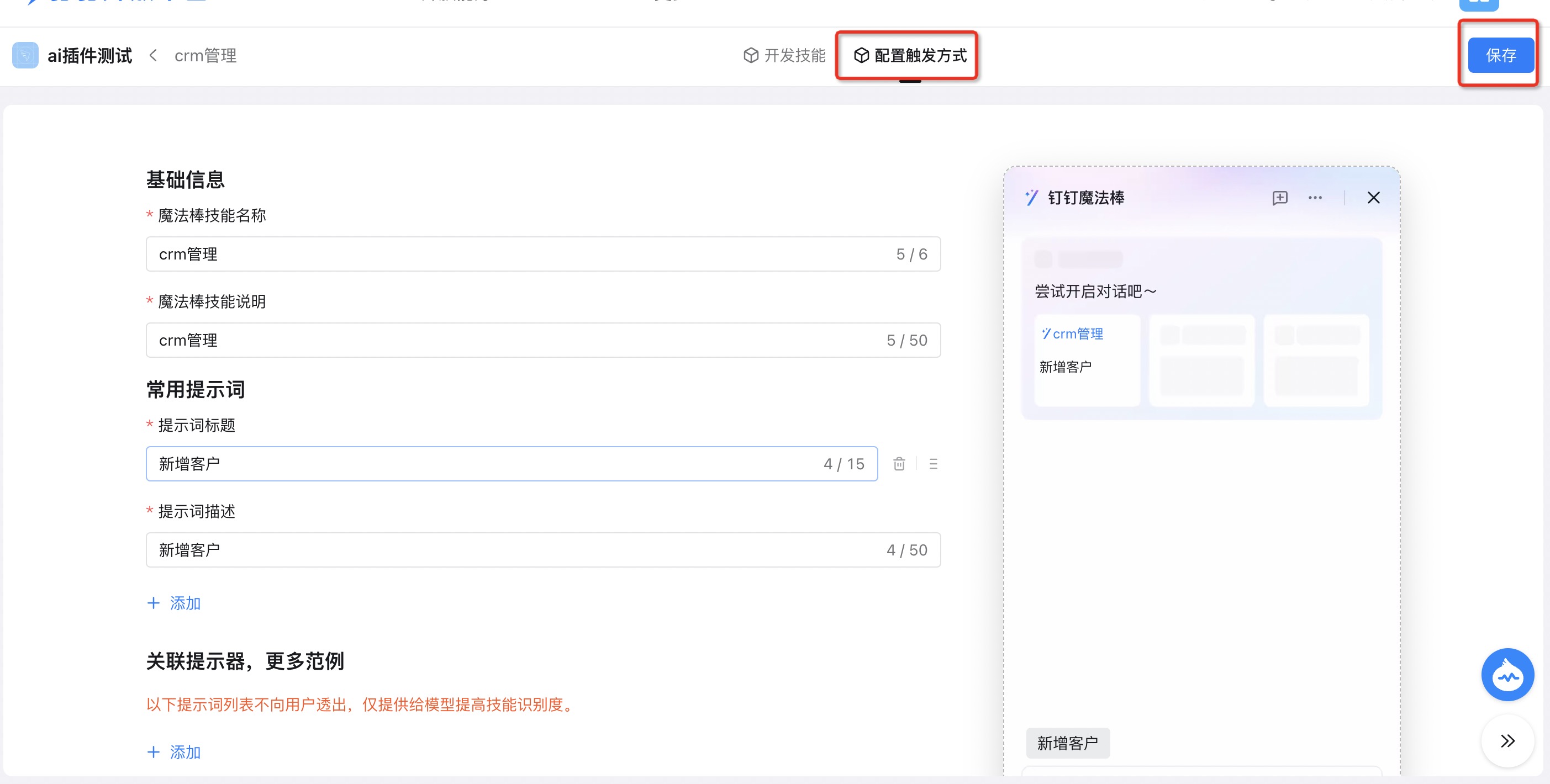This screenshot has height=784, width=1550.
Task: Go back using the left chevron arrow
Action: point(153,55)
